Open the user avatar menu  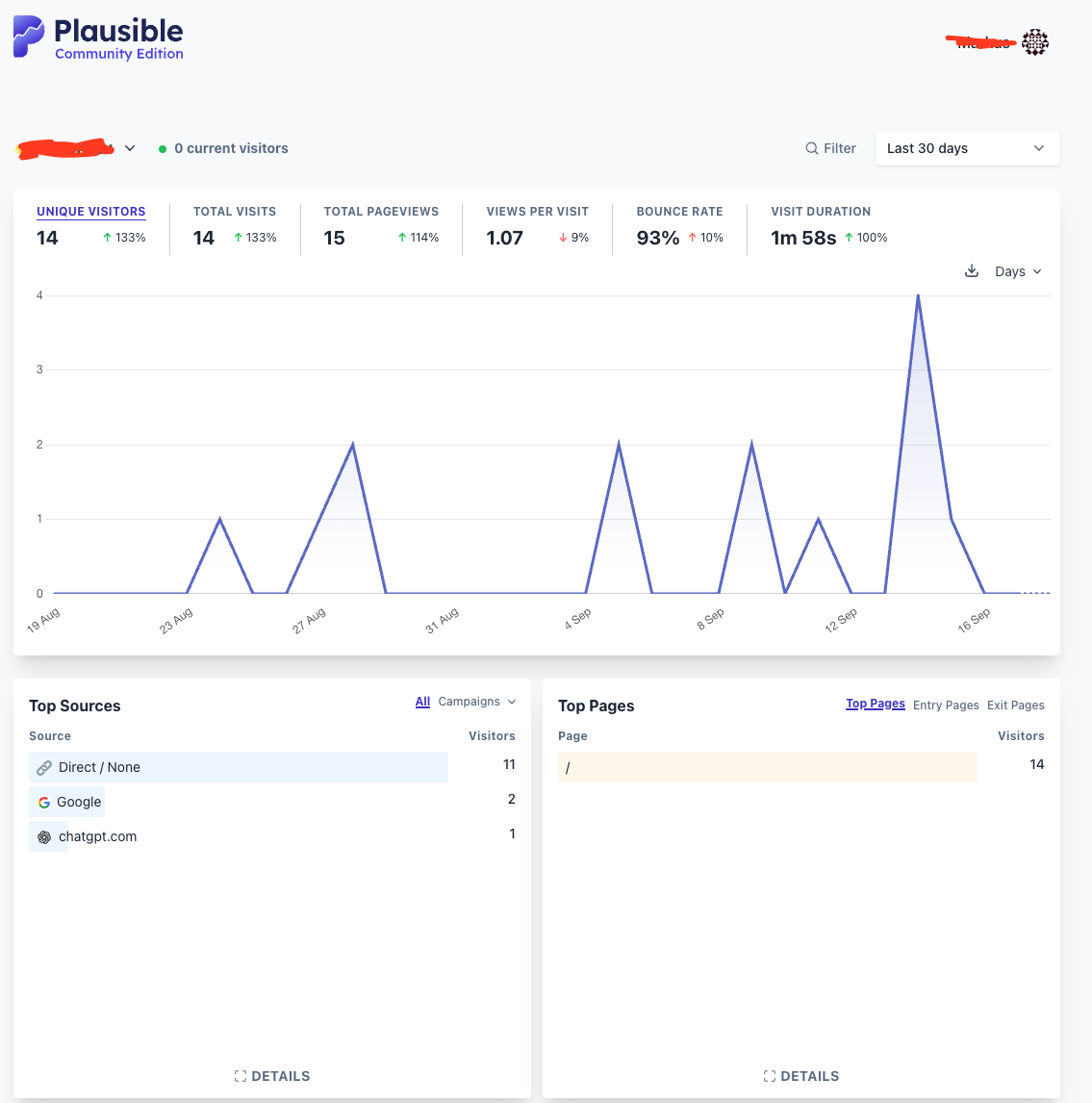[x=1035, y=42]
